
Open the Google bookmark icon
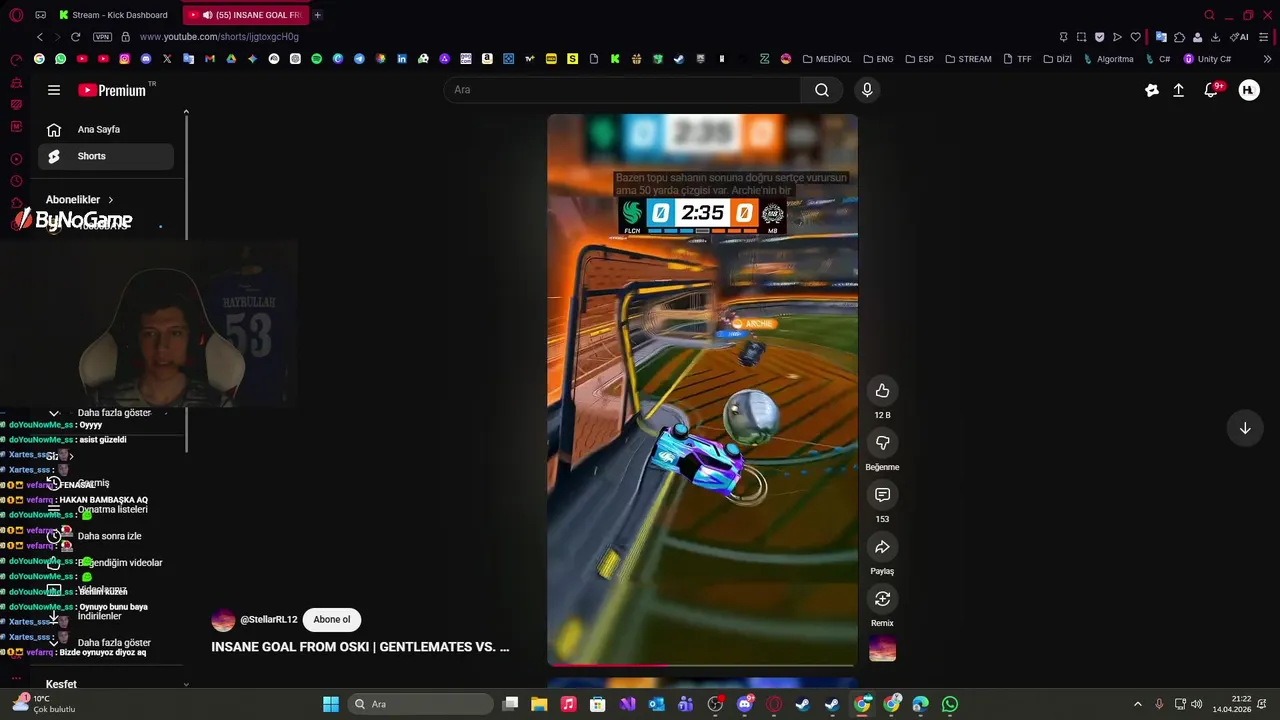(39, 59)
